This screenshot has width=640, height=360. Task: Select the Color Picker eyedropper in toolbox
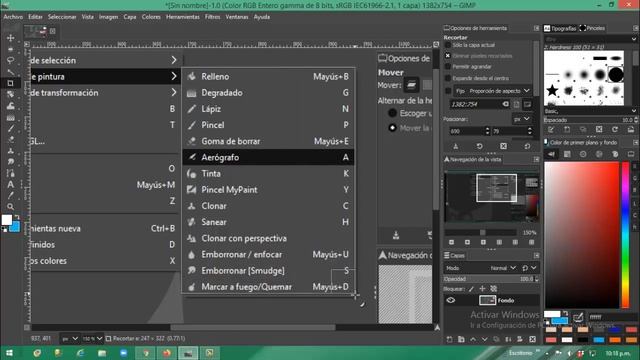click(x=11, y=196)
